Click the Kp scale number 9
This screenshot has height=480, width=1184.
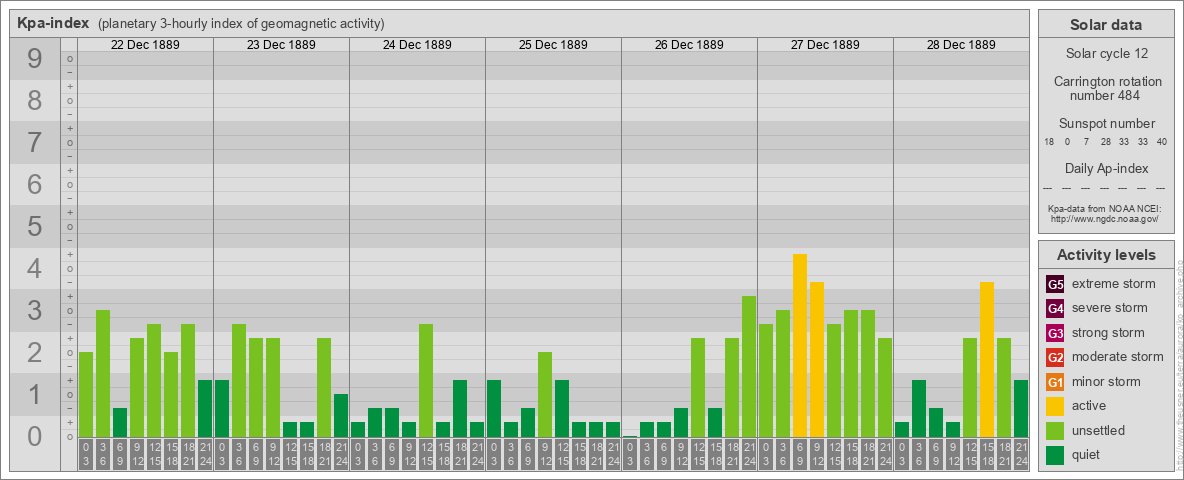click(x=35, y=59)
